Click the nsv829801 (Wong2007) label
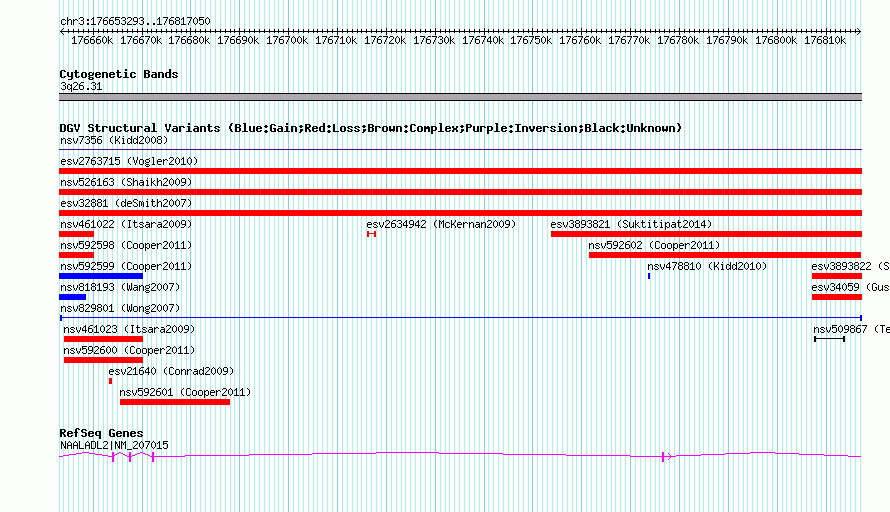 (120, 308)
